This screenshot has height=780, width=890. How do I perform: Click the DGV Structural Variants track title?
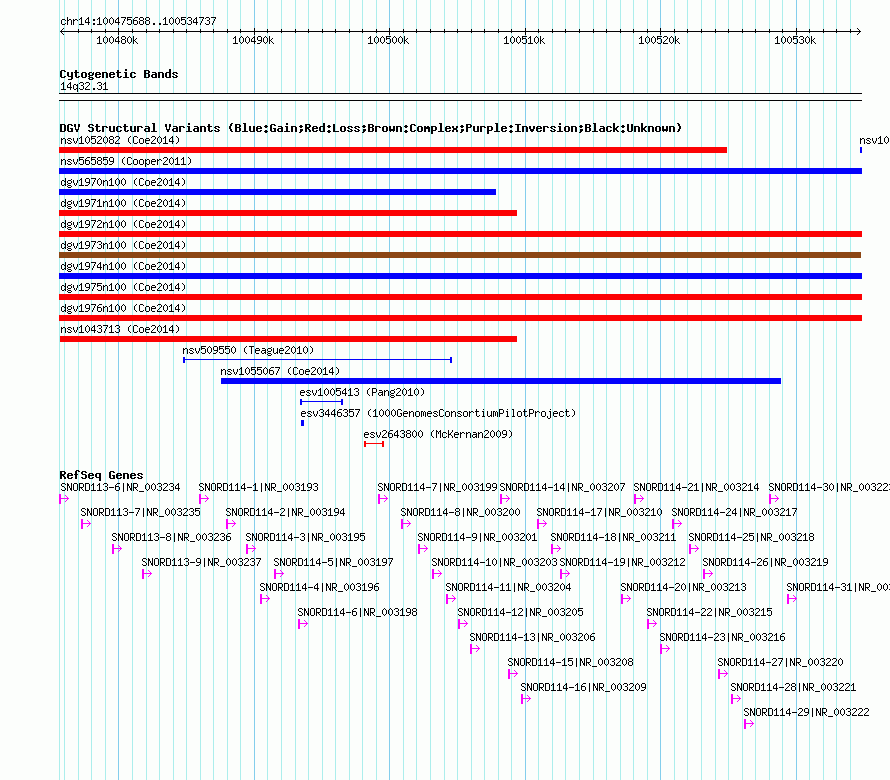click(x=371, y=128)
